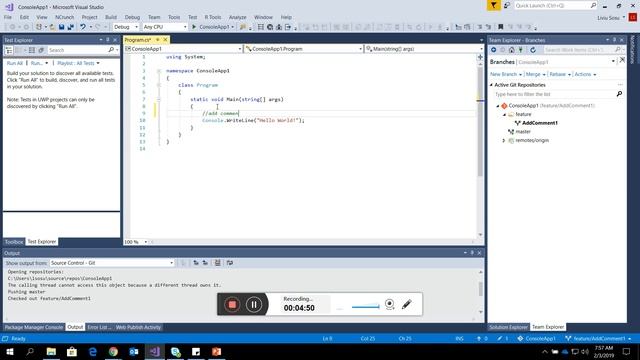
Task: Stop the screen recording
Action: tap(232, 304)
